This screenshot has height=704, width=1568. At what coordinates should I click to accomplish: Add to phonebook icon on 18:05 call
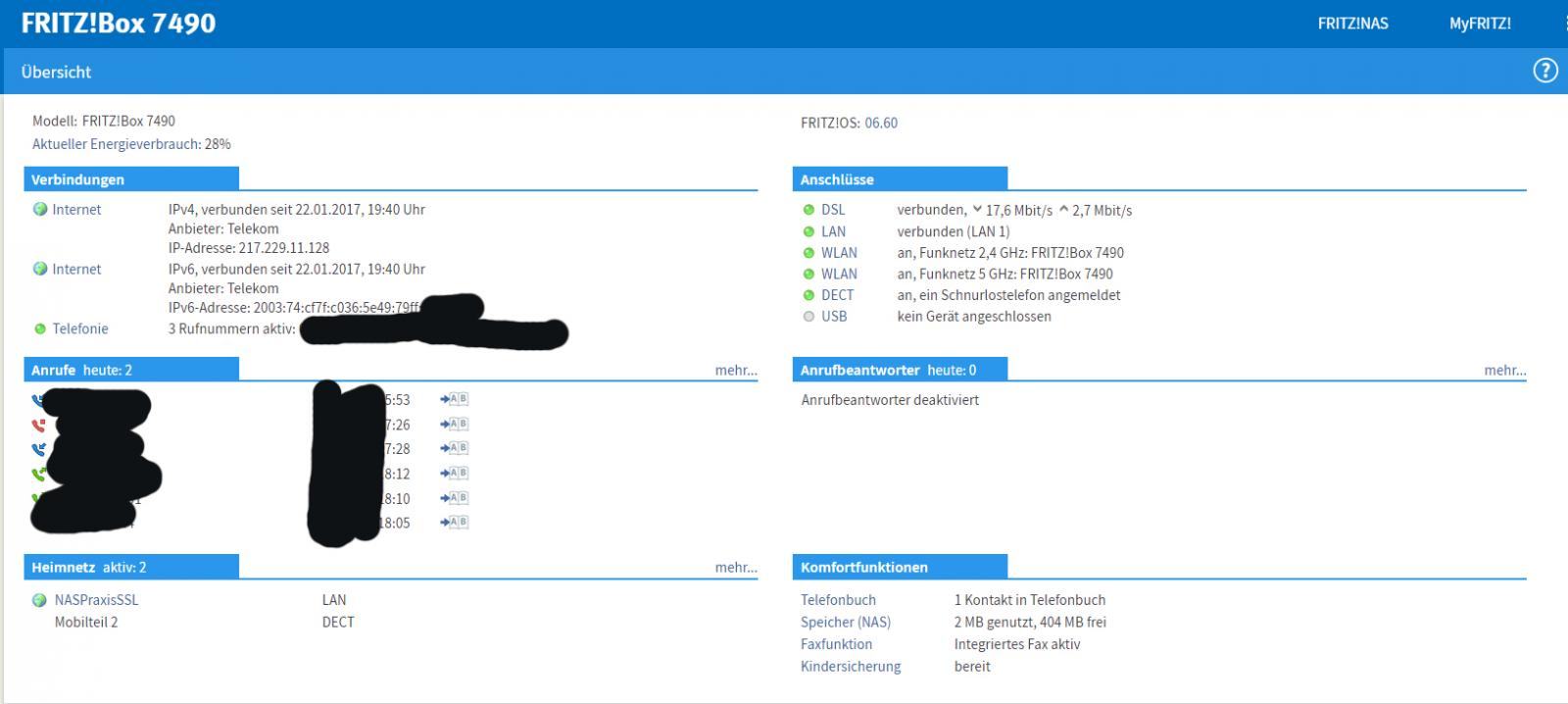coord(454,523)
